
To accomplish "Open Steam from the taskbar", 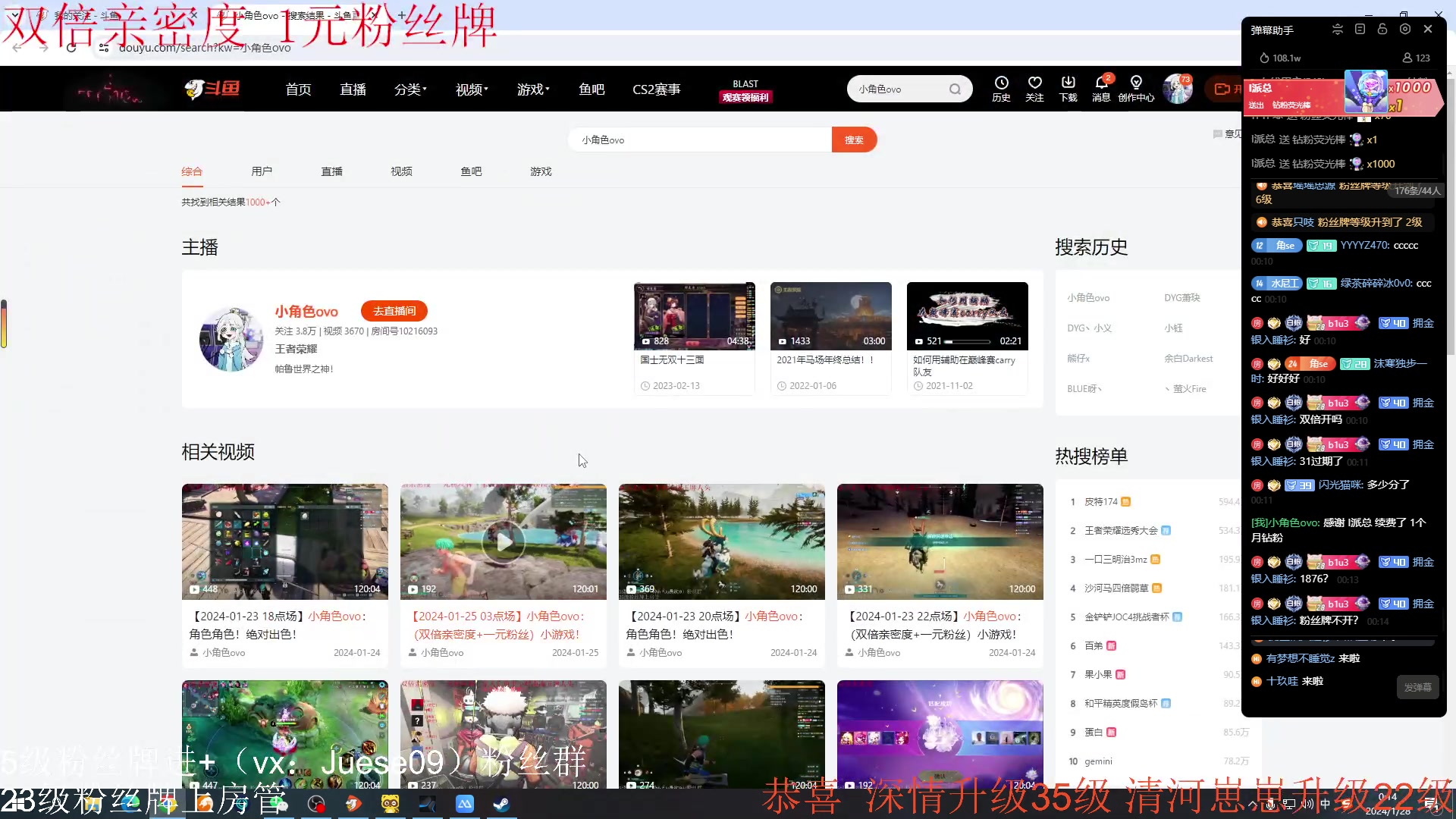I will [500, 804].
